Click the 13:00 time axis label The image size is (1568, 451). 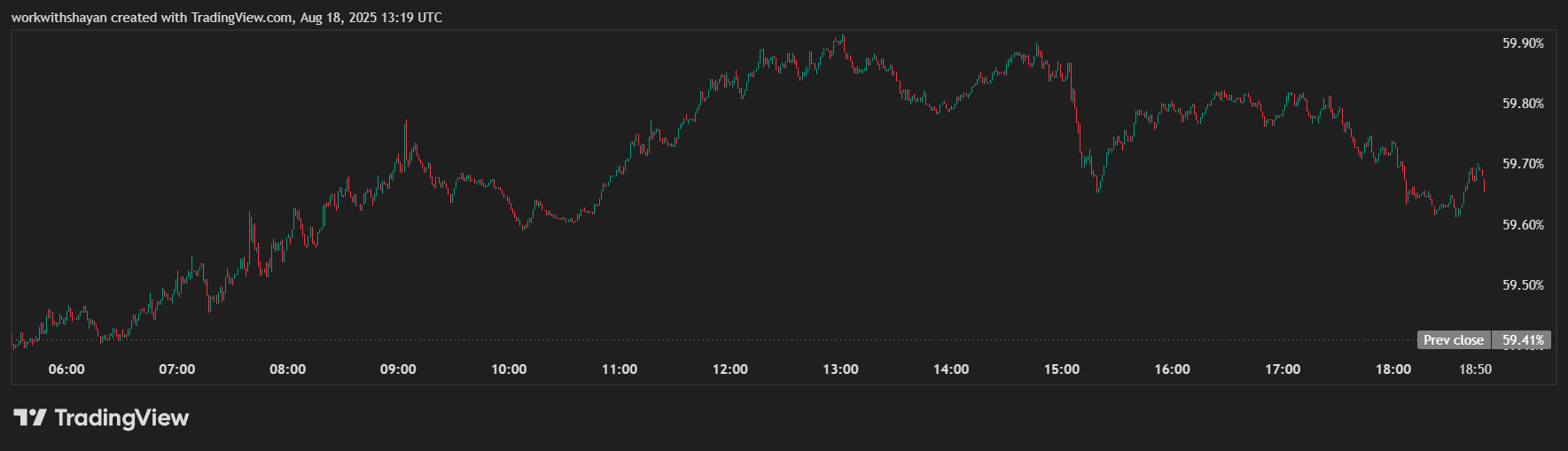(x=840, y=369)
